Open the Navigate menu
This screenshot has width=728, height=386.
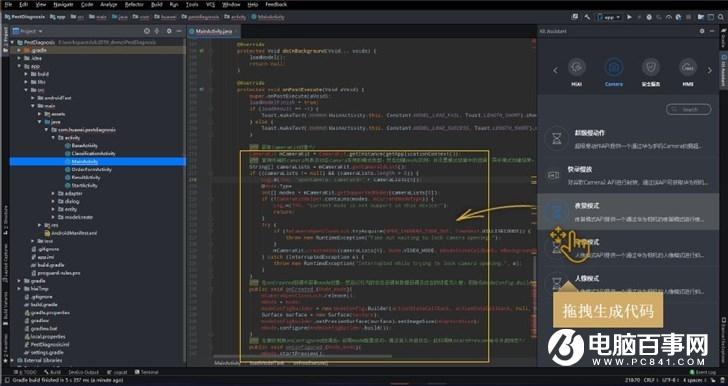pos(64,4)
